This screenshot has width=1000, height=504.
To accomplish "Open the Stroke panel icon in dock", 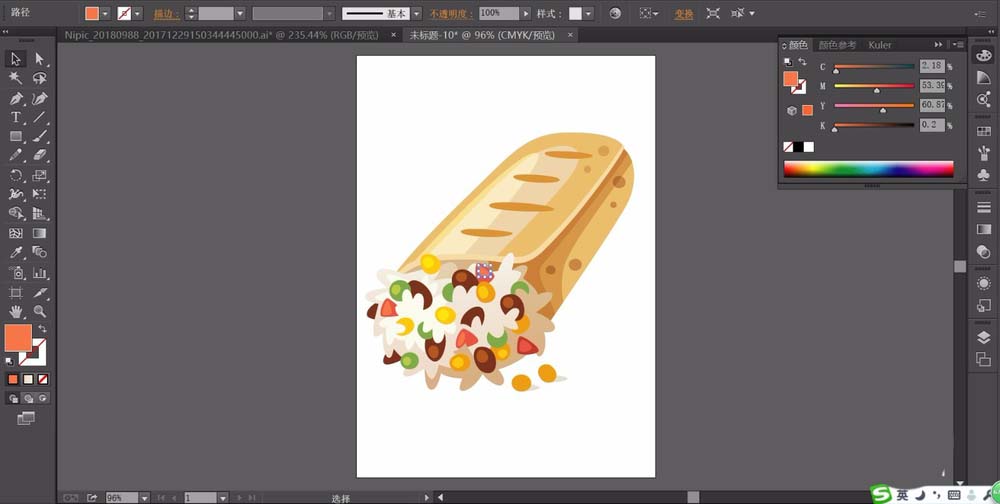I will click(983, 207).
